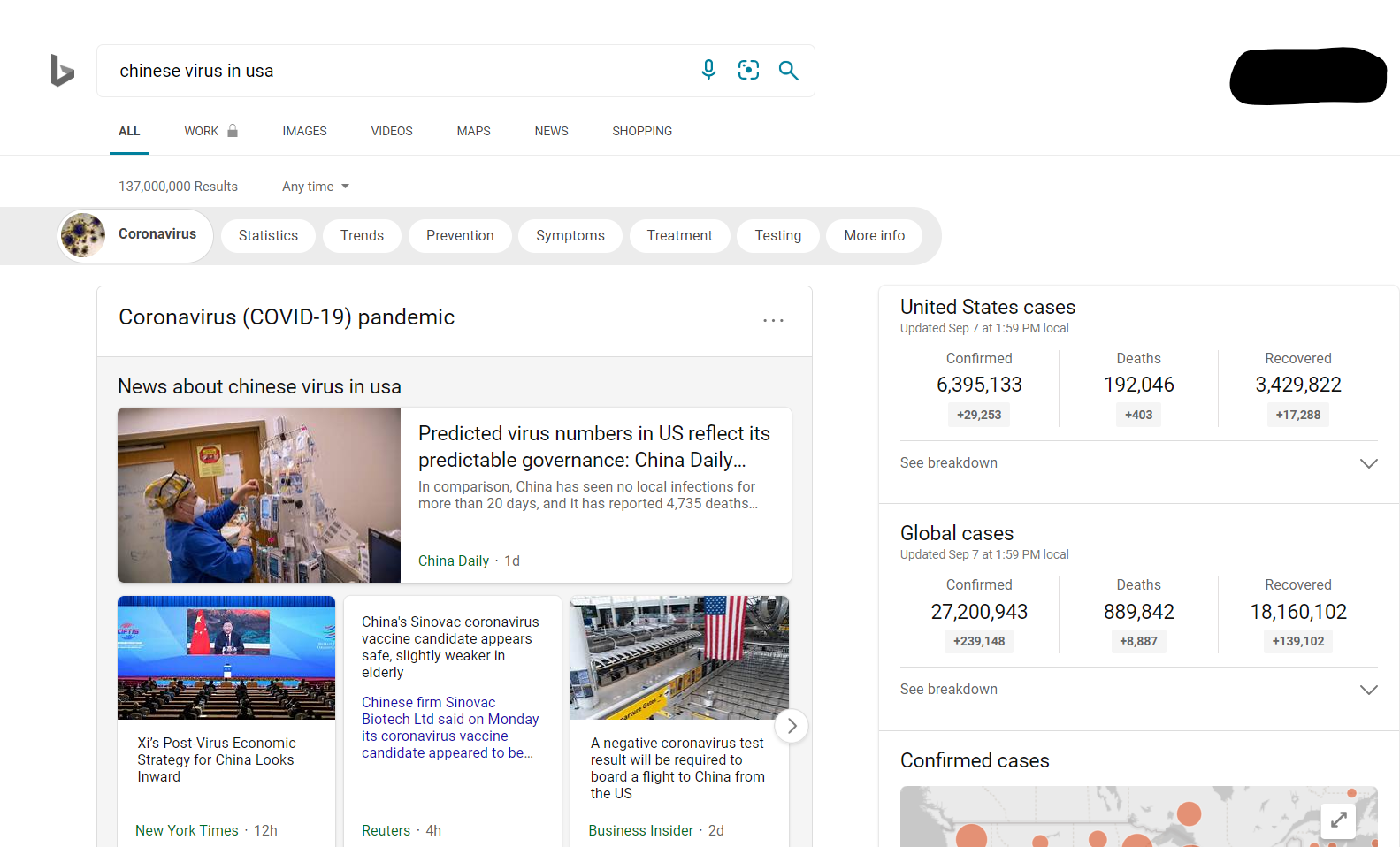Select the Statistics pill
The width and height of the screenshot is (1400, 847).
tap(268, 236)
